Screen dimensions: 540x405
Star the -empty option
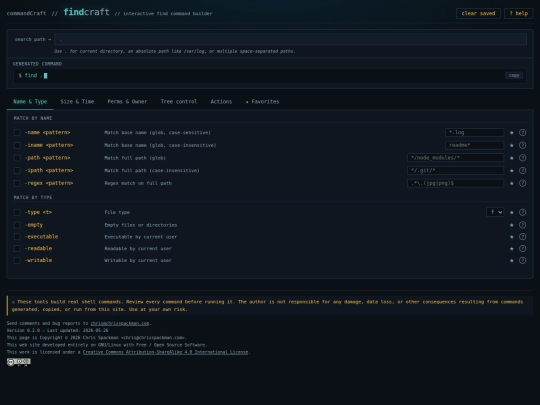[511, 225]
